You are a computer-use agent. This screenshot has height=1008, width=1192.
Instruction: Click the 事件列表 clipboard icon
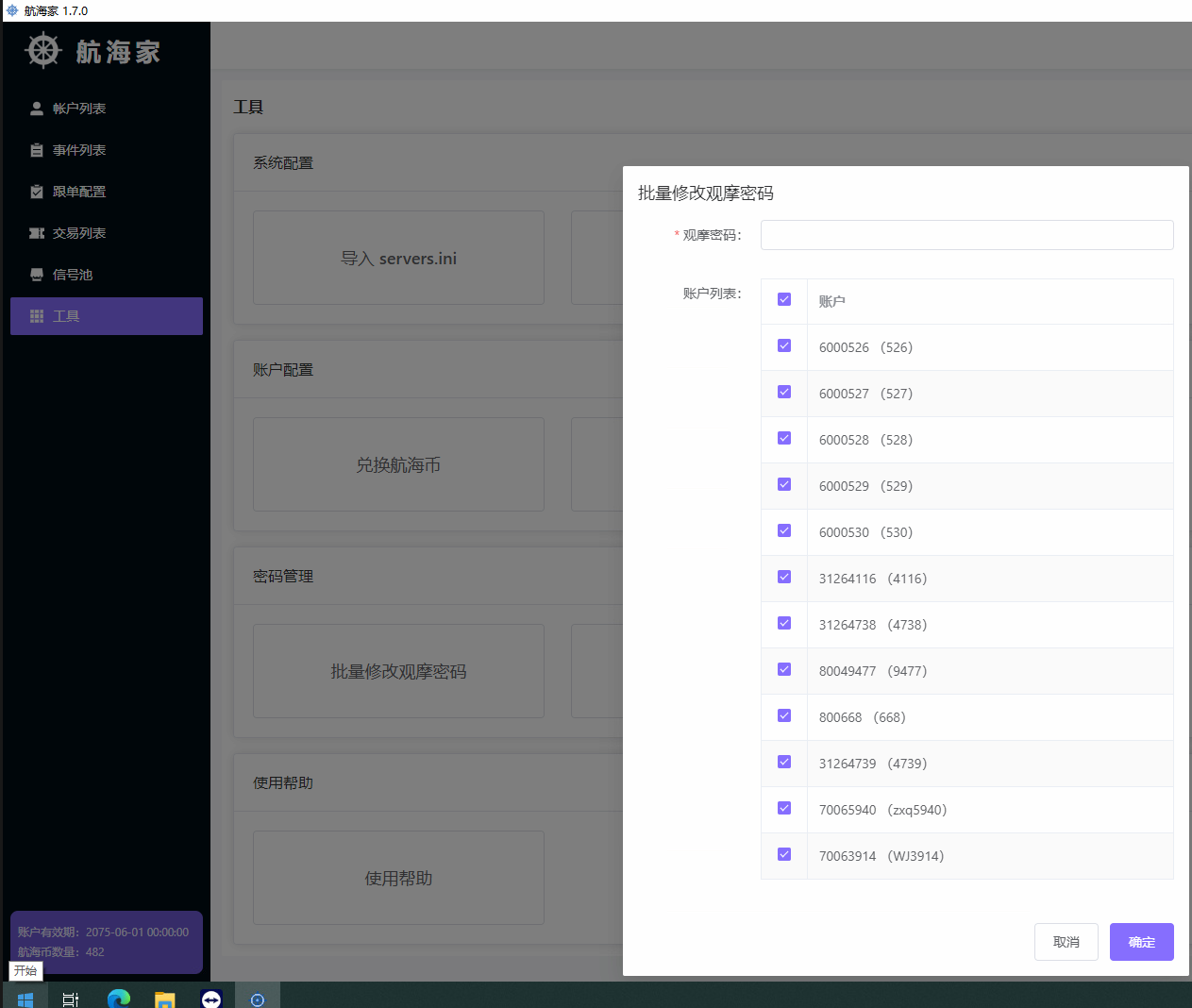pyautogui.click(x=37, y=150)
